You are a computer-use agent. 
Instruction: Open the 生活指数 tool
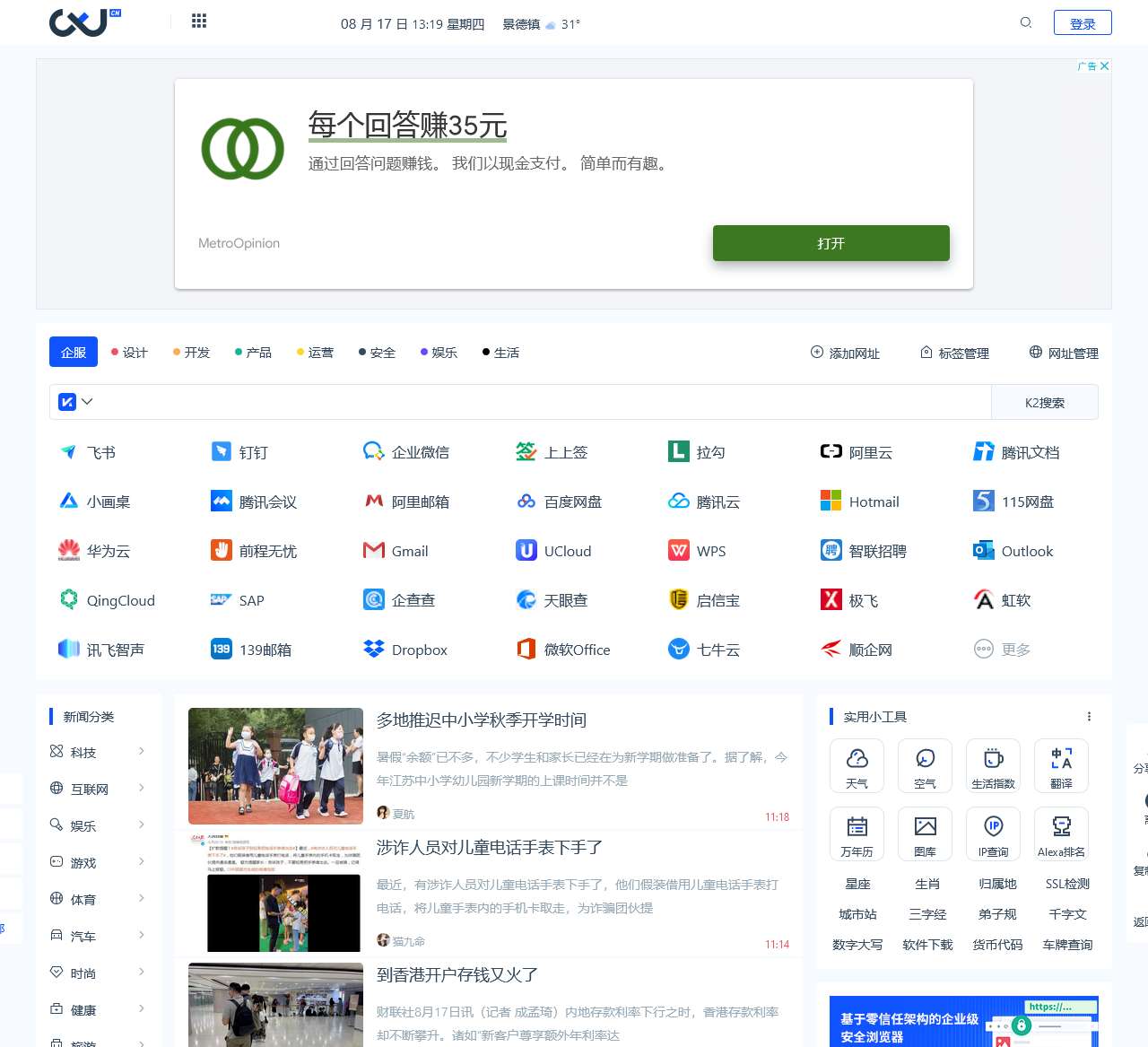993,765
